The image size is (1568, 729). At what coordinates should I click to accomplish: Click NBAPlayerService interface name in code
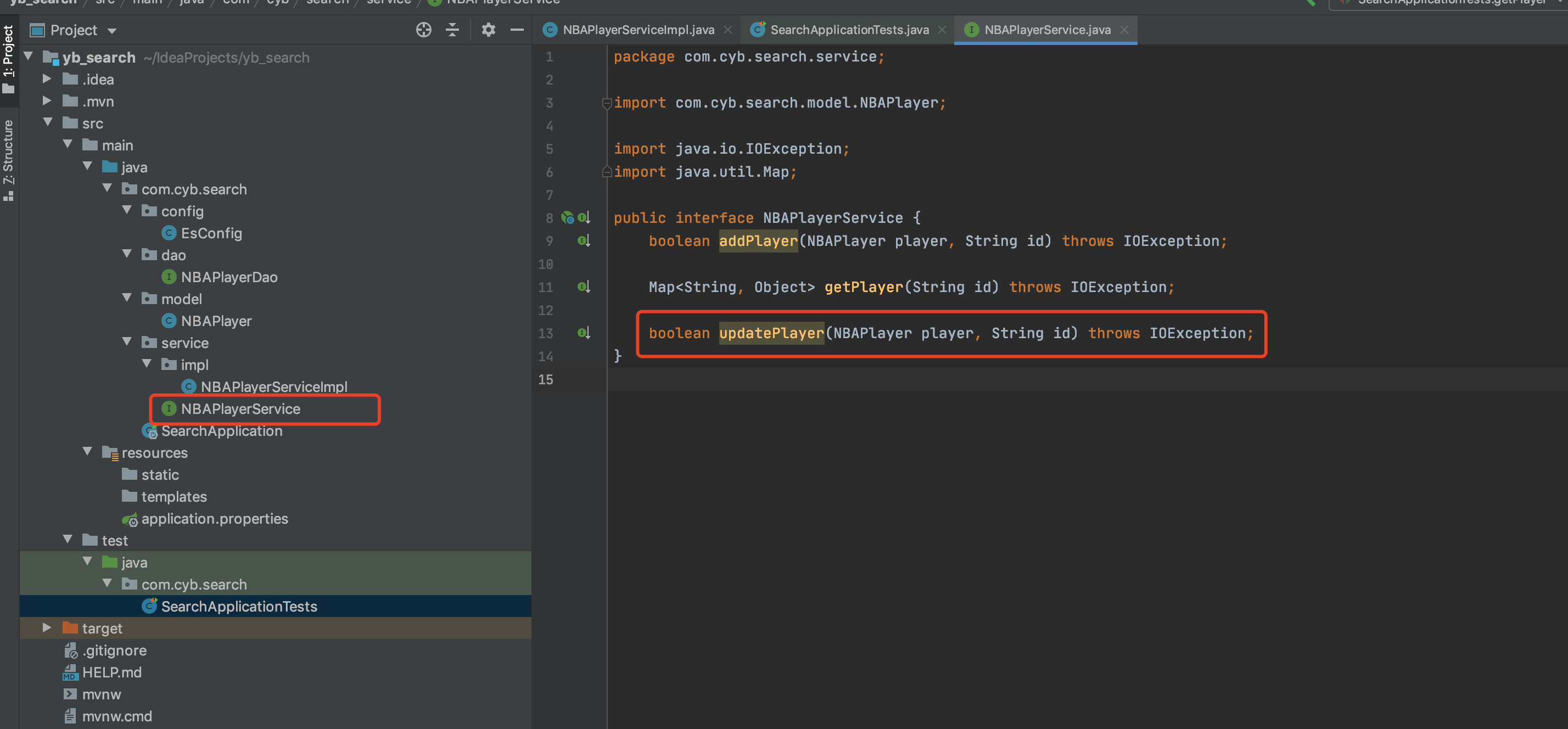point(833,218)
